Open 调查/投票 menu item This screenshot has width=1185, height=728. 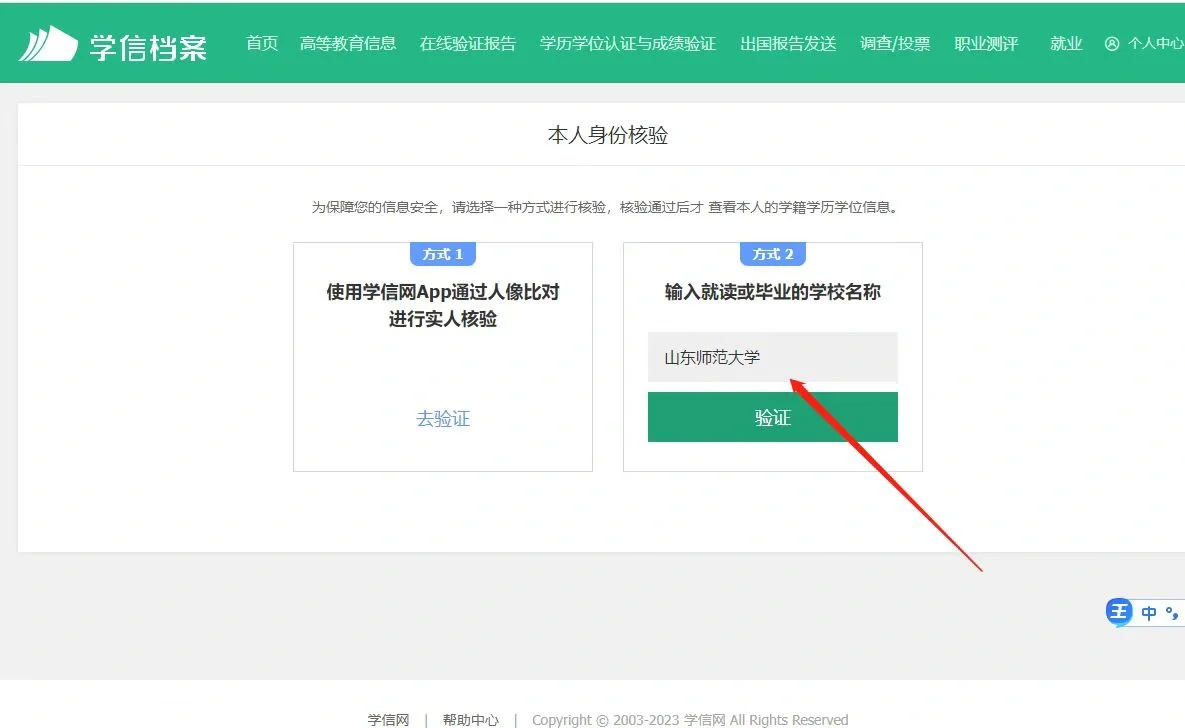pyautogui.click(x=895, y=44)
